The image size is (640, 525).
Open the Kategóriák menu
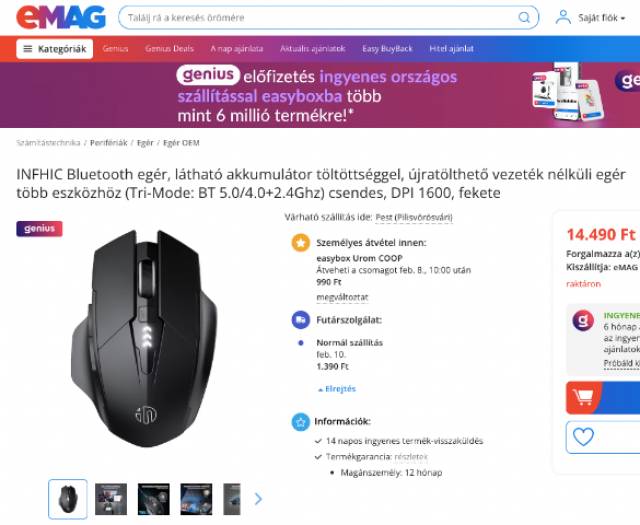point(55,49)
